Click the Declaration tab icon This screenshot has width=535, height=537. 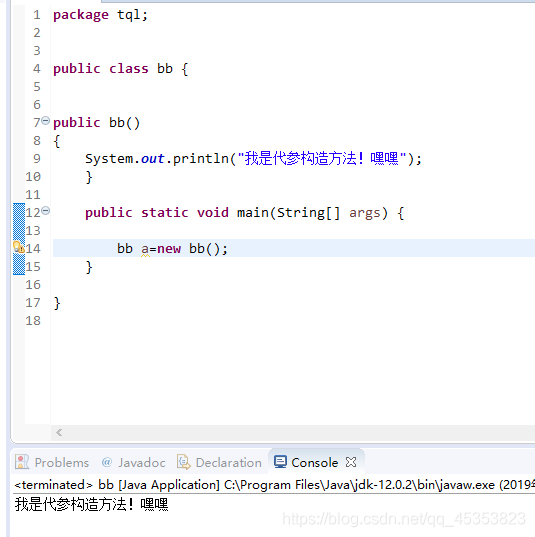[x=184, y=462]
